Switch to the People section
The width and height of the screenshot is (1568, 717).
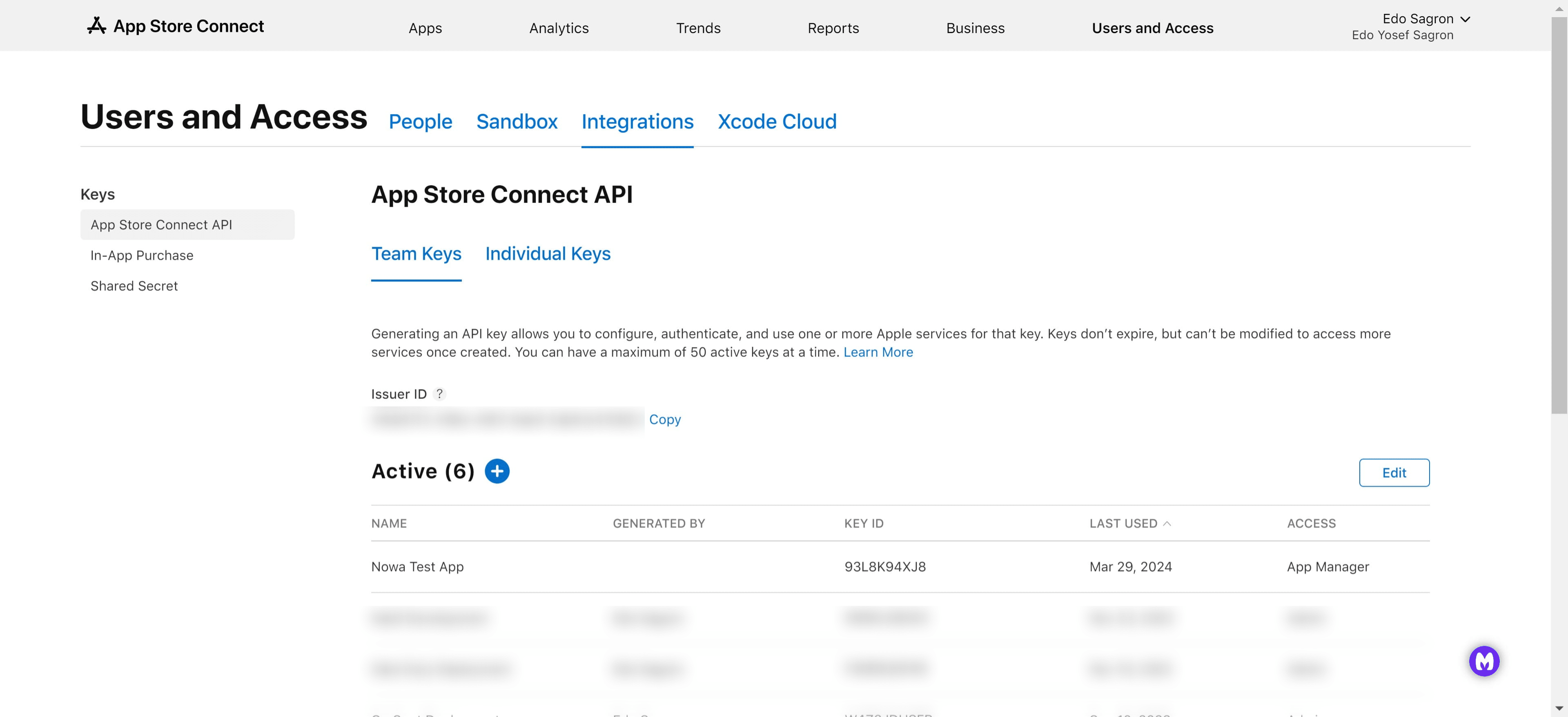pos(420,122)
